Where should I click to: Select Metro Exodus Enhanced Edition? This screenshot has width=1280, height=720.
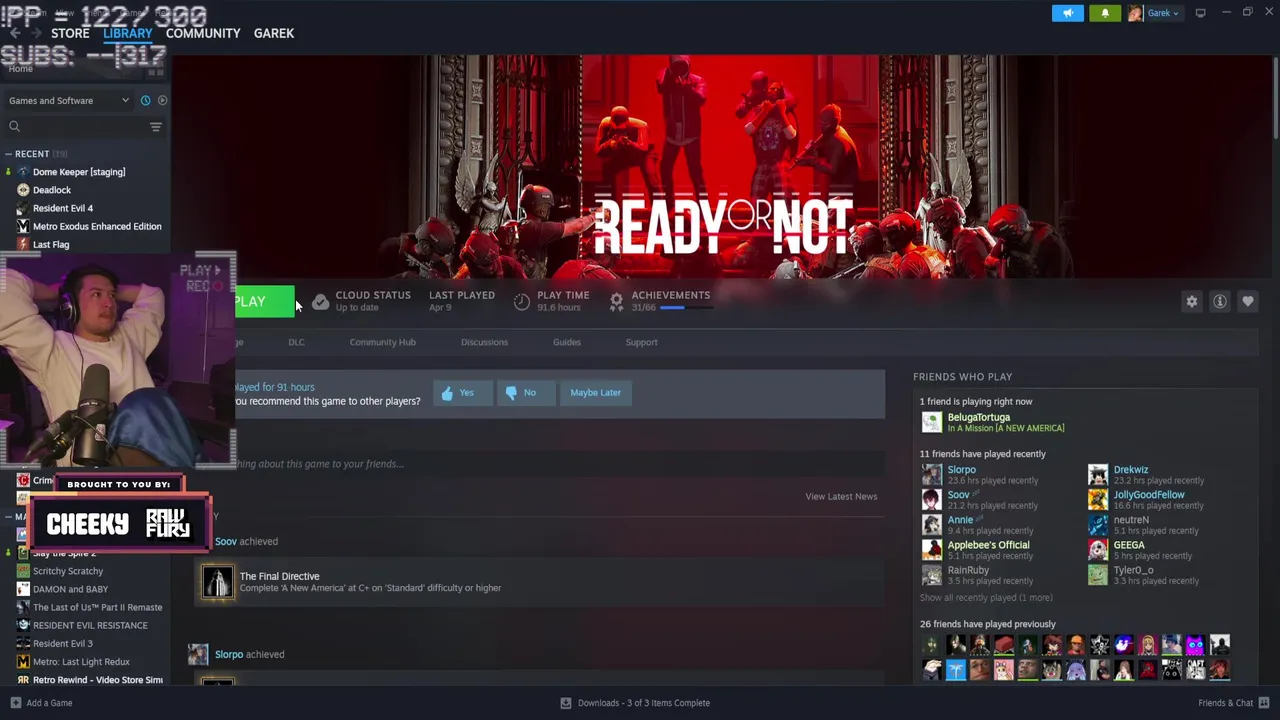pyautogui.click(x=97, y=226)
